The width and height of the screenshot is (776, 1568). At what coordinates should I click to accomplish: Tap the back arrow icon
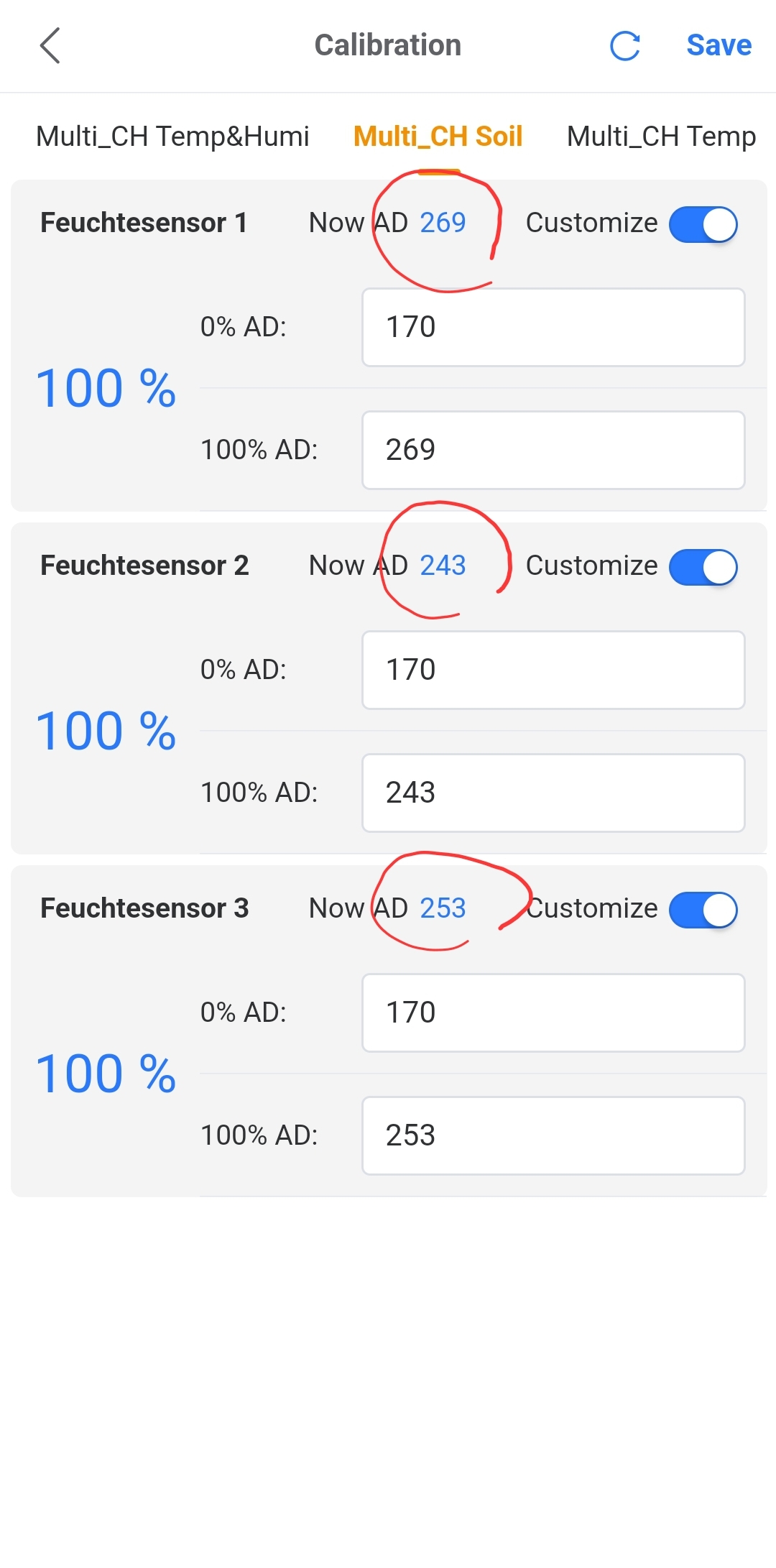(x=50, y=46)
